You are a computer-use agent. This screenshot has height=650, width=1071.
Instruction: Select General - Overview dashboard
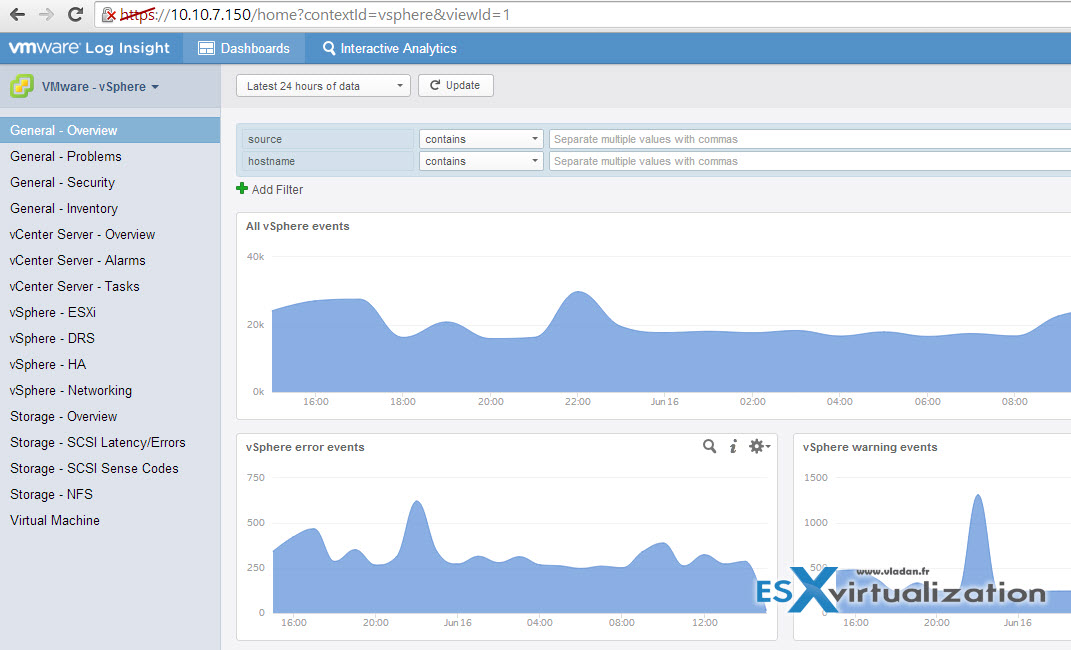point(110,130)
